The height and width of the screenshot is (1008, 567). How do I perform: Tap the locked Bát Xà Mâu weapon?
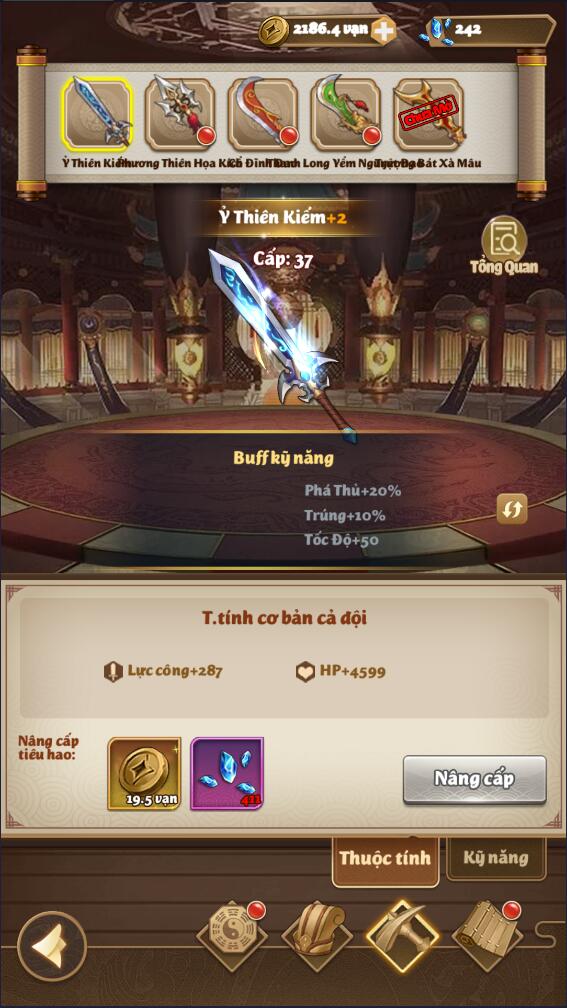coord(428,114)
